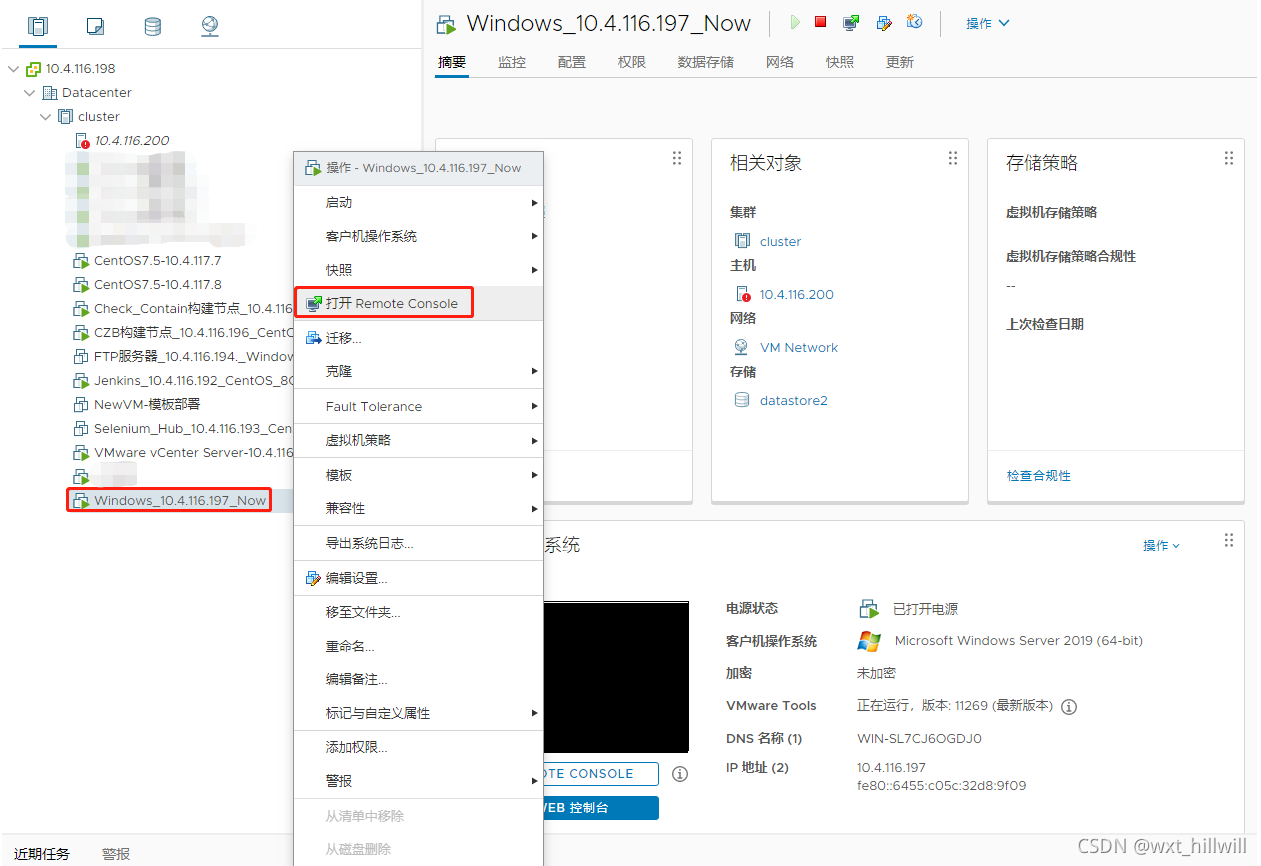Expand 虚拟机策略 submenu
This screenshot has width=1261, height=866.
coord(418,440)
